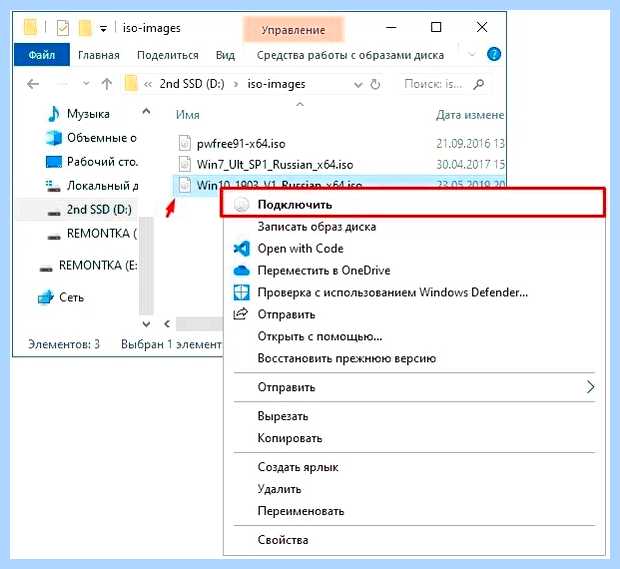Click the properties checkmark icon in title bar
The image size is (620, 569).
point(63,28)
